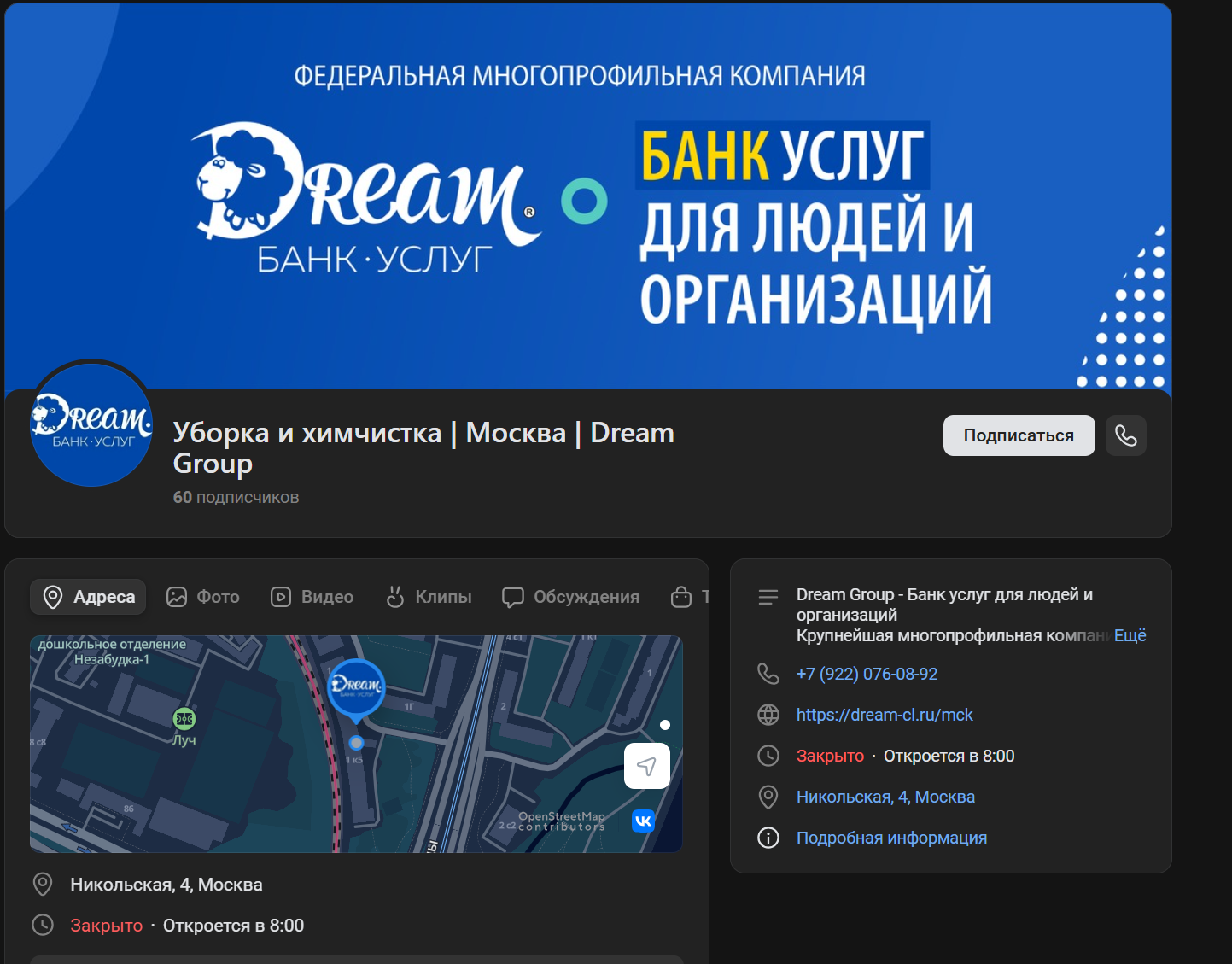Image resolution: width=1232 pixels, height=964 pixels.
Task: Switch to the Фото tab
Action: [203, 597]
